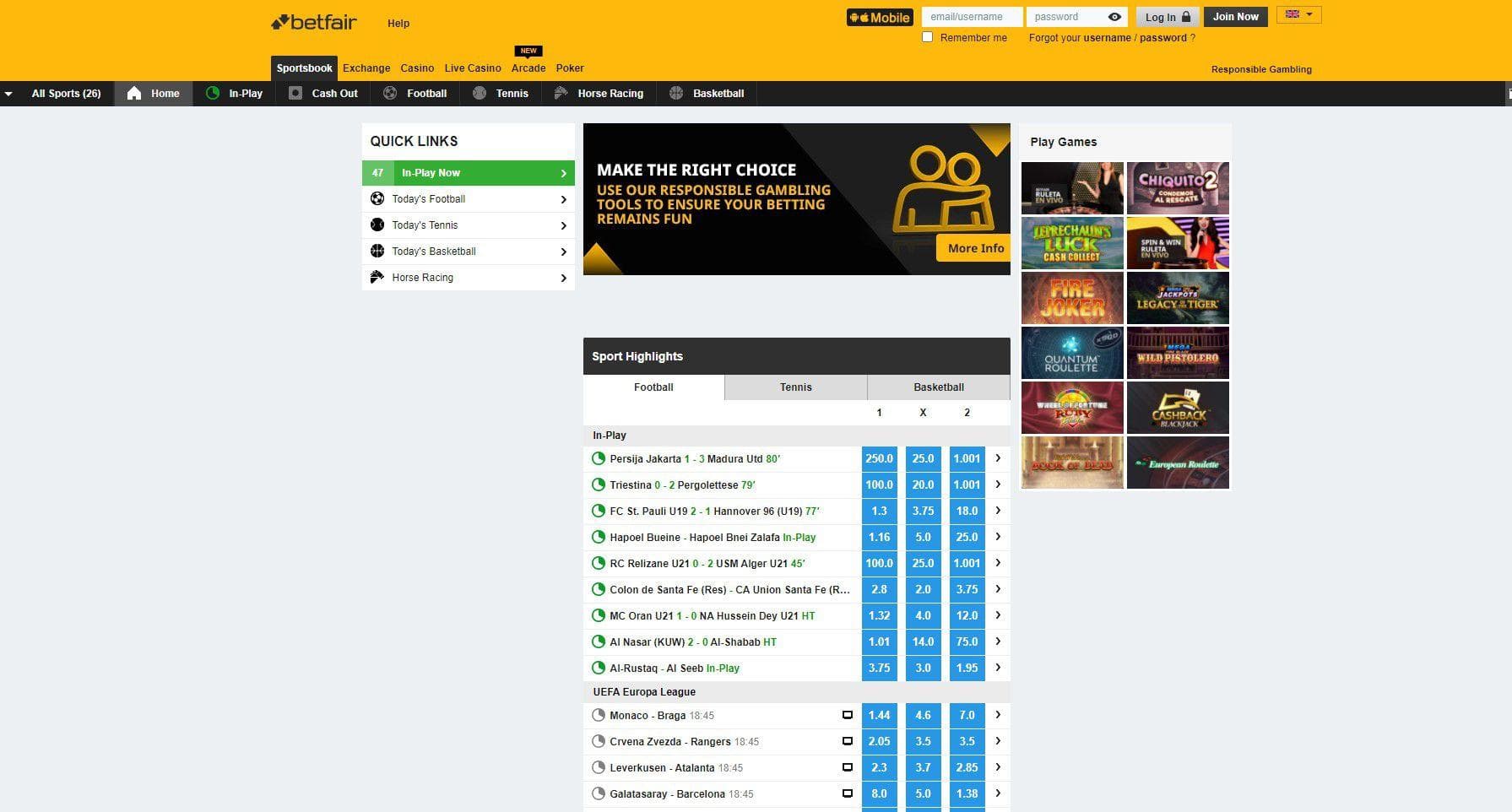Click the Home house icon in navbar
Viewport: 1512px width, 812px height.
pyautogui.click(x=134, y=94)
